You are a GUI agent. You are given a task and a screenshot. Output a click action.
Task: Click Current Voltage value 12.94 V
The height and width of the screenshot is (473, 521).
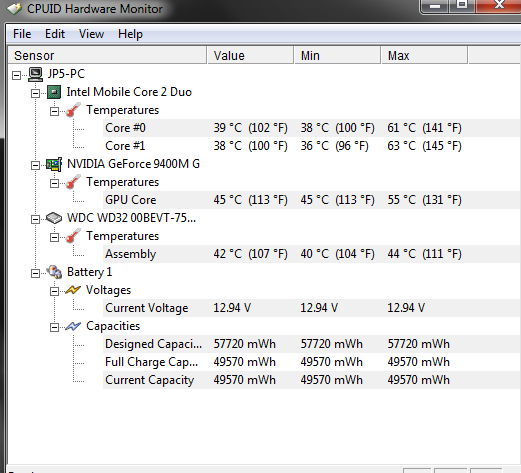(232, 308)
